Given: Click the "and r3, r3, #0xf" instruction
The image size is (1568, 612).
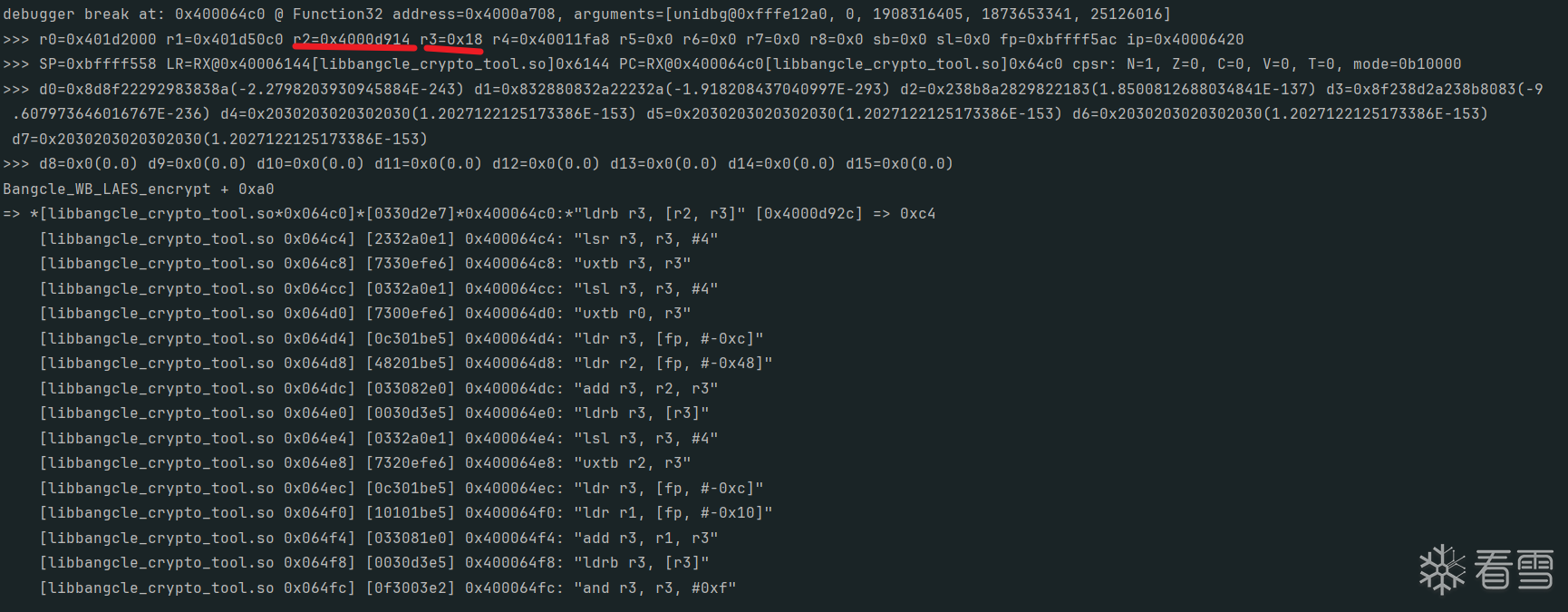Looking at the screenshot, I should tap(654, 588).
